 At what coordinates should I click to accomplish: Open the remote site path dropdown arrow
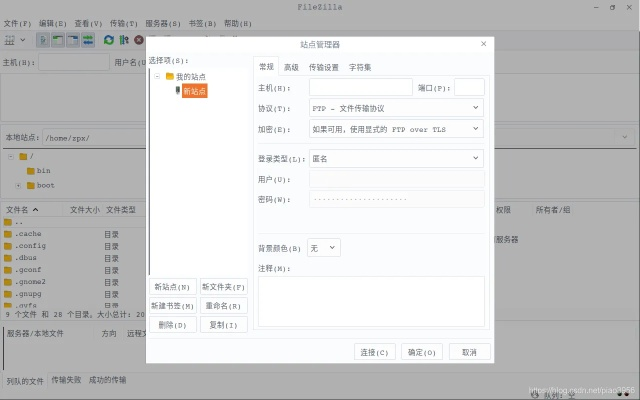pos(625,137)
